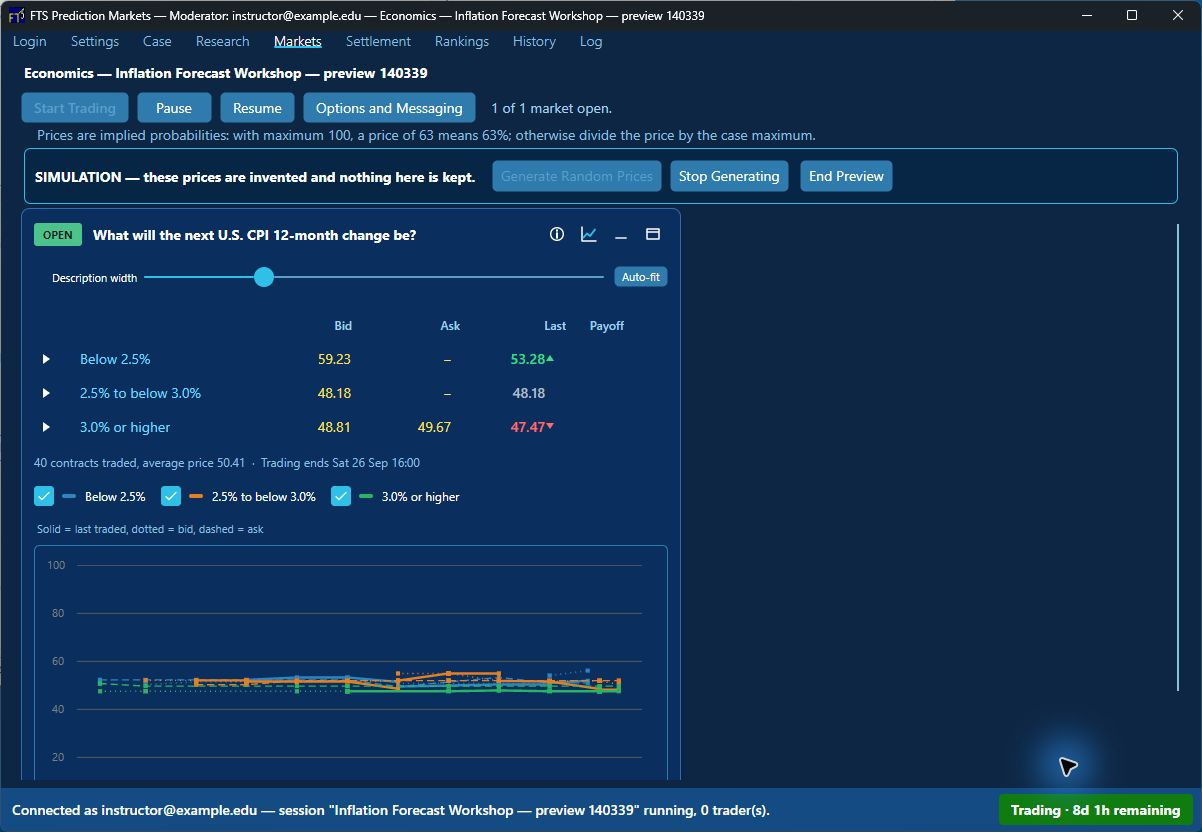This screenshot has height=832, width=1202.
Task: Click the 'SIMULATION — these prices are invented' notice
Action: pyautogui.click(x=255, y=177)
